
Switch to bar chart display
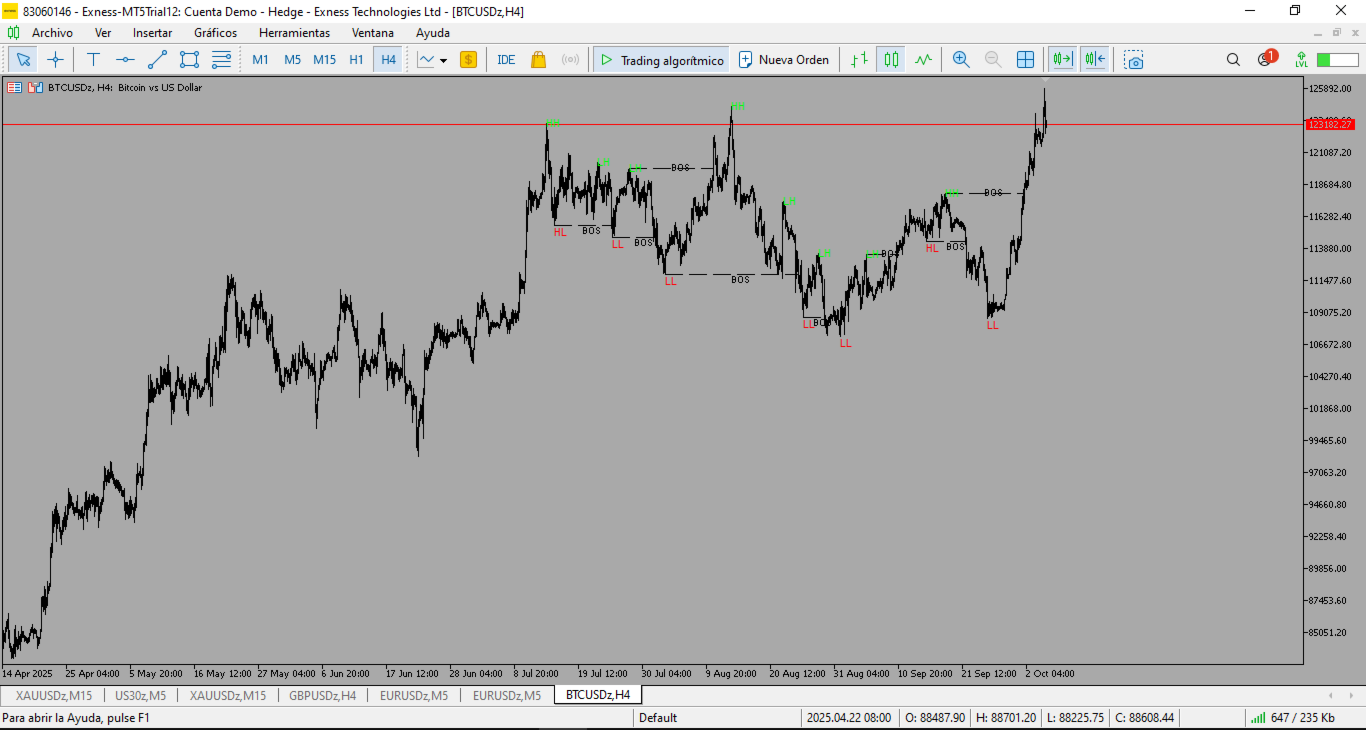(859, 60)
